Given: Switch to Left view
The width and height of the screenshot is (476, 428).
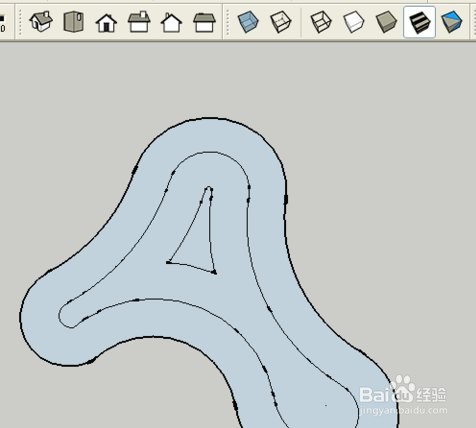Looking at the screenshot, I should [x=204, y=22].
